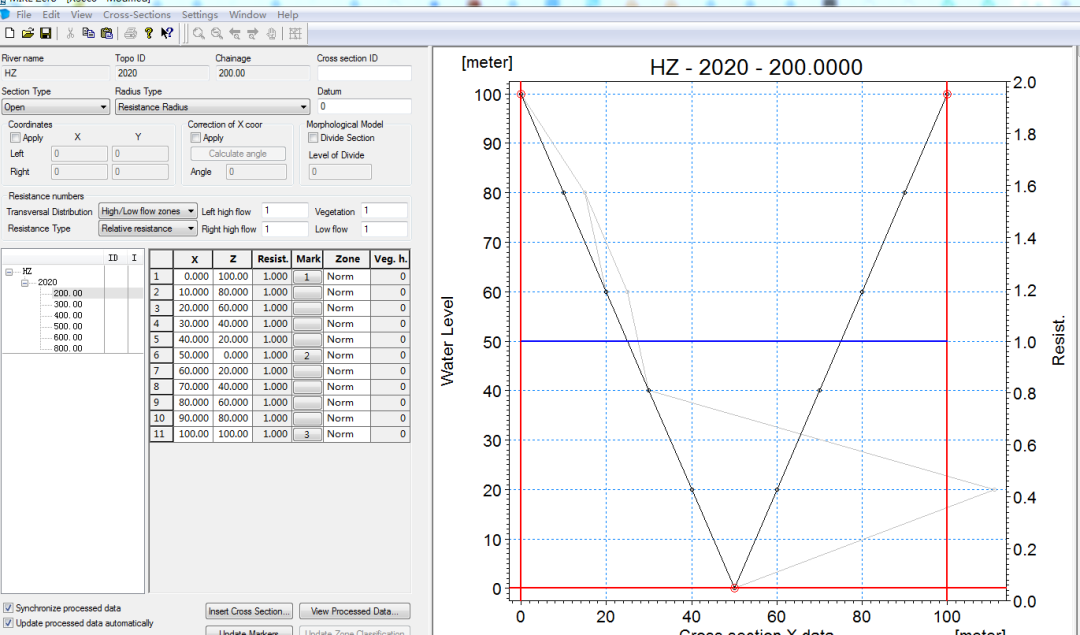Viewport: 1080px width, 635px height.
Task: Click the Vegetation input field
Action: click(x=384, y=211)
